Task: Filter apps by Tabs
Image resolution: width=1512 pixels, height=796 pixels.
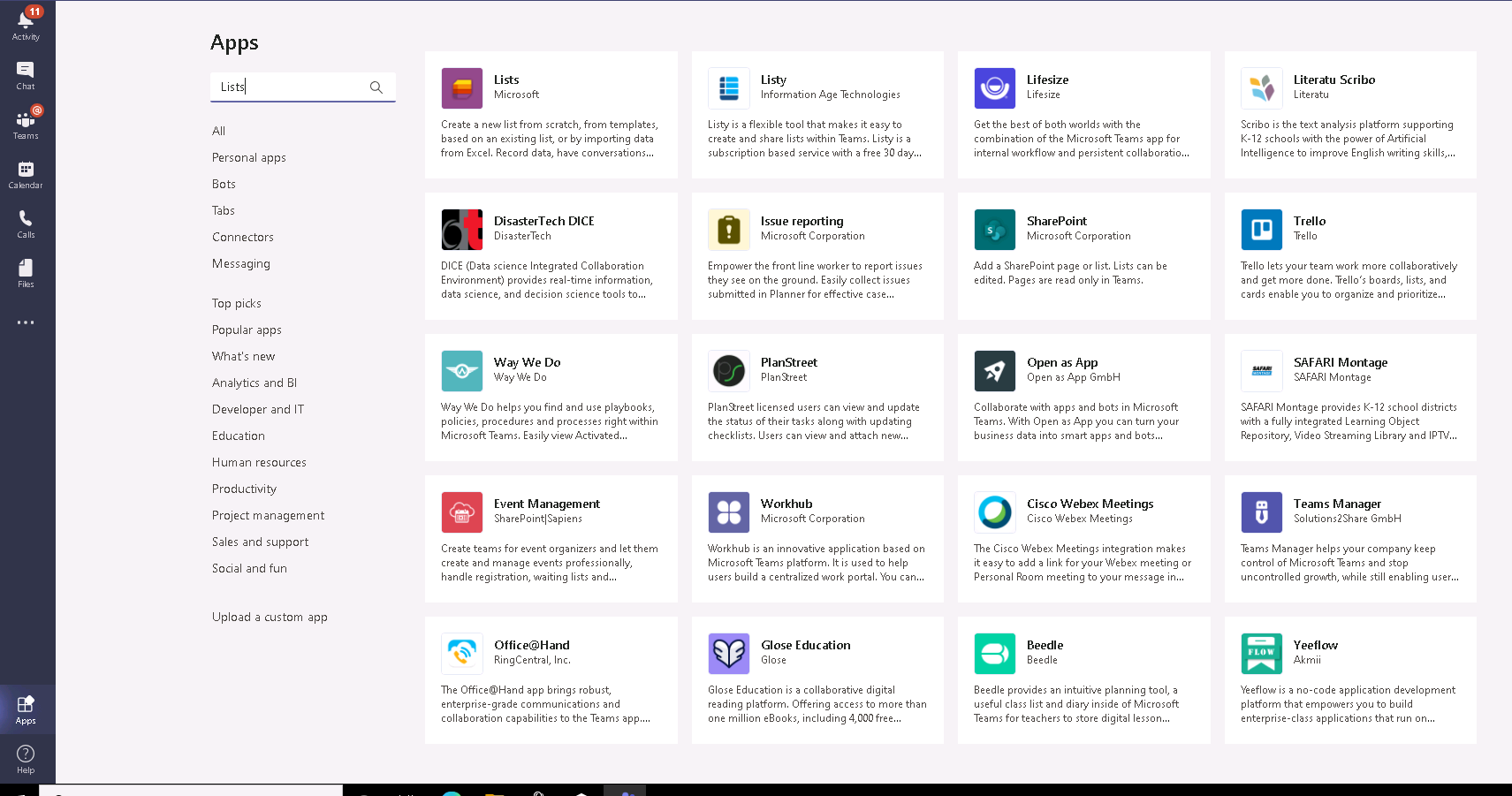Action: point(224,210)
